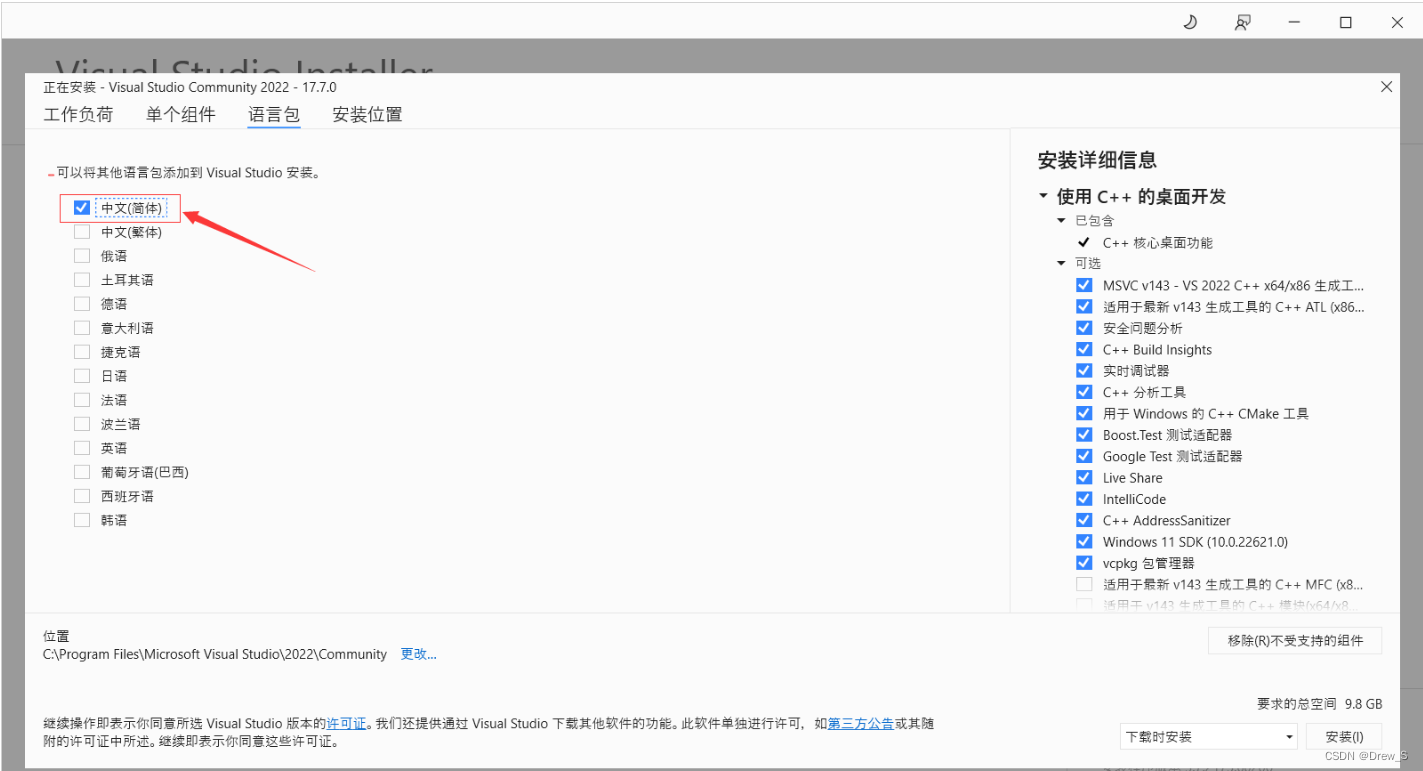1423x771 pixels.
Task: Maximize the Visual Studio Installer window
Action: click(x=1346, y=22)
